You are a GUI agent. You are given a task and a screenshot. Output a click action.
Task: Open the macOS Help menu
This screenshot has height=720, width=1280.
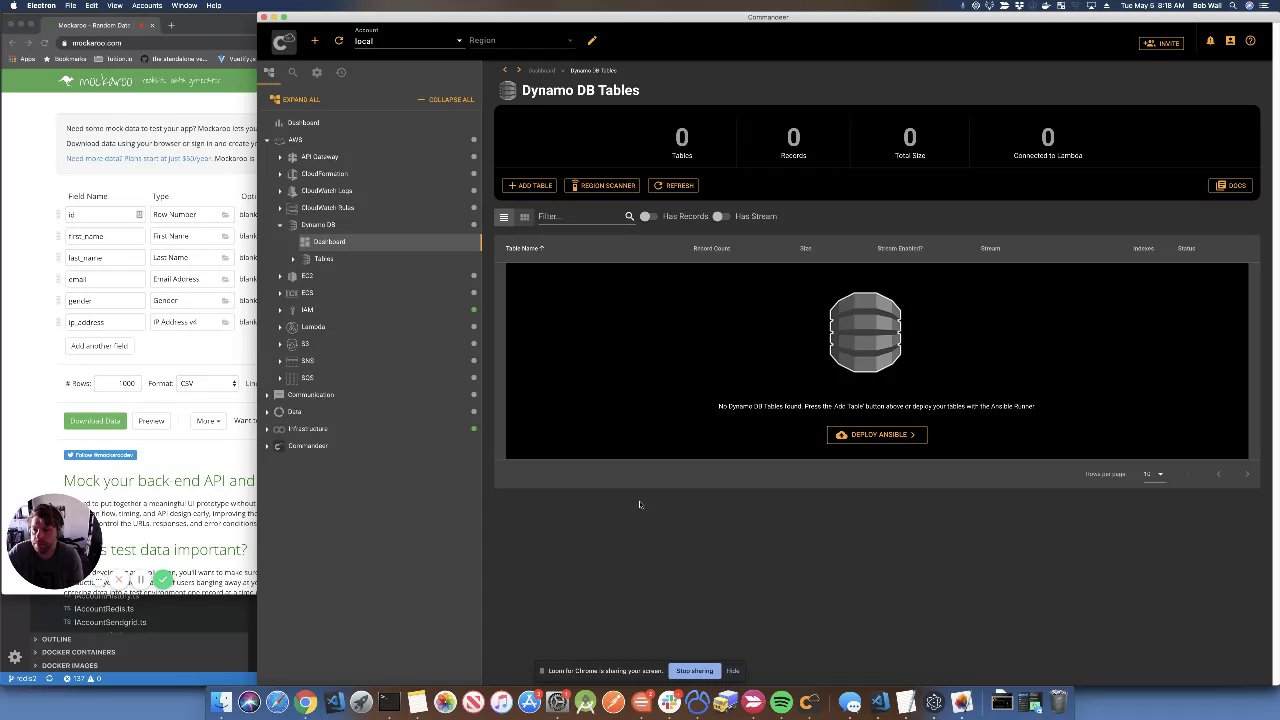(214, 6)
